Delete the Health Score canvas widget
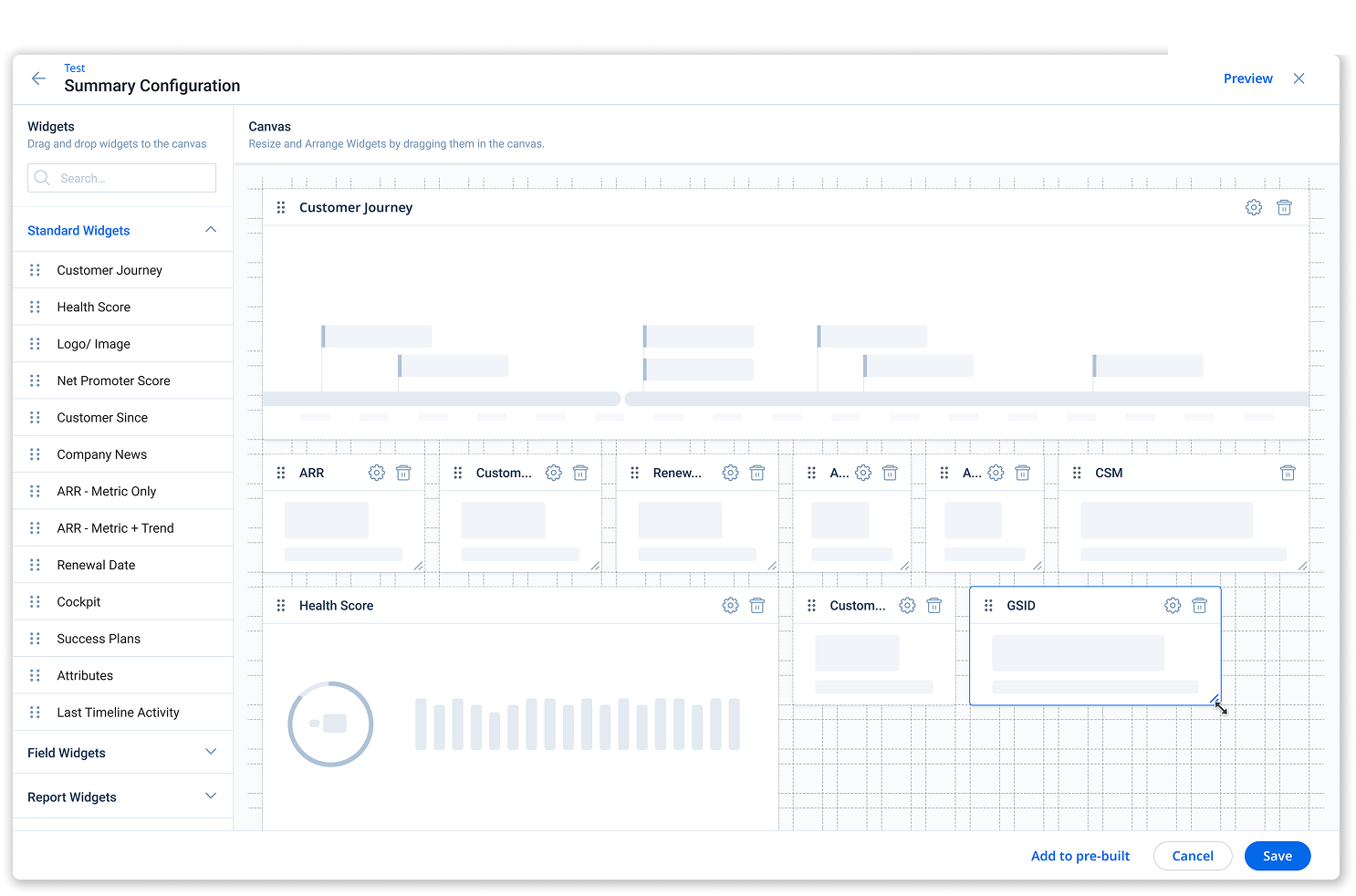The width and height of the screenshot is (1356, 896). [757, 606]
